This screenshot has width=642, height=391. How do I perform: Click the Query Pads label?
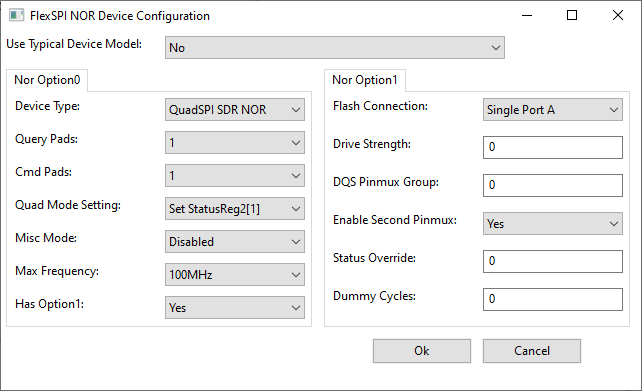pos(46,139)
